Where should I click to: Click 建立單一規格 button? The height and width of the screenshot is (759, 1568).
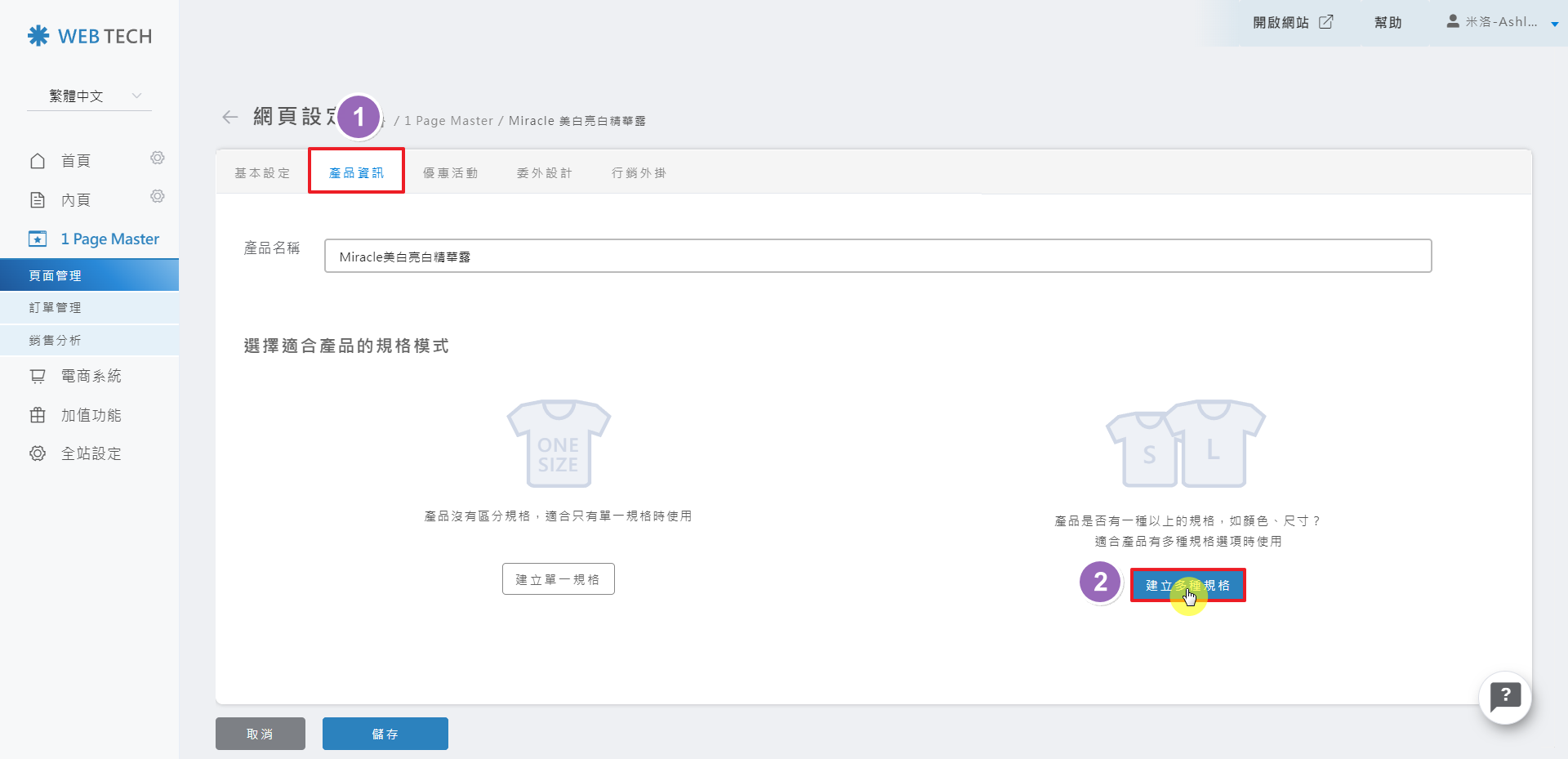[558, 579]
